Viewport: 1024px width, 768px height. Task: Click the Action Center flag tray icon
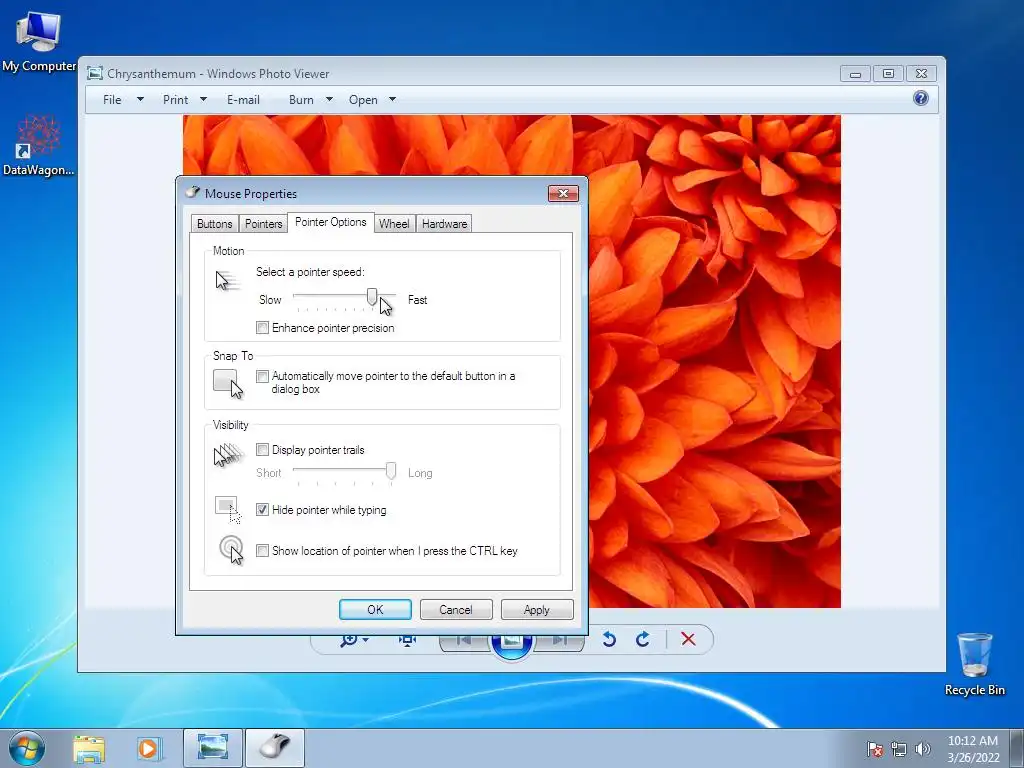pos(875,749)
